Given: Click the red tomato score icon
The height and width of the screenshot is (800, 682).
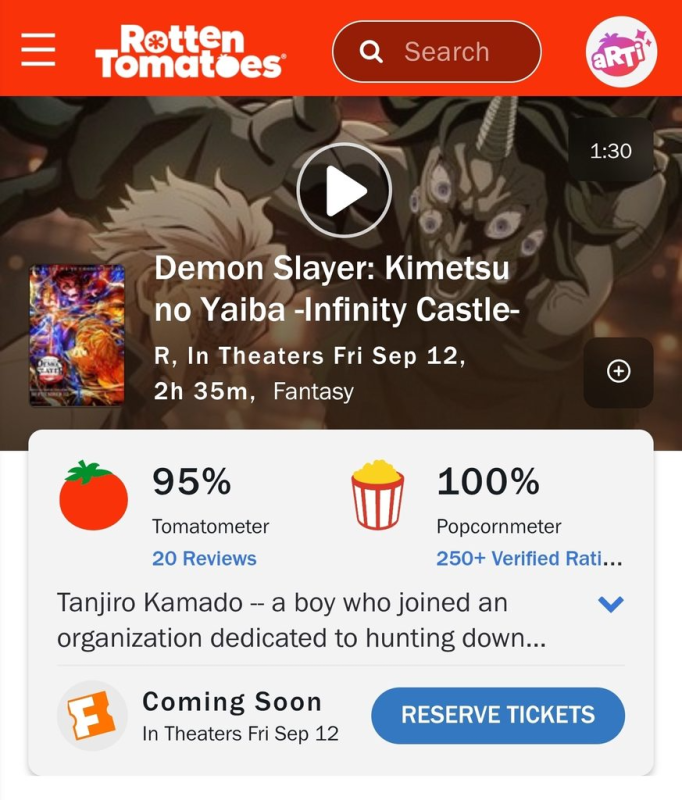Looking at the screenshot, I should 93,495.
